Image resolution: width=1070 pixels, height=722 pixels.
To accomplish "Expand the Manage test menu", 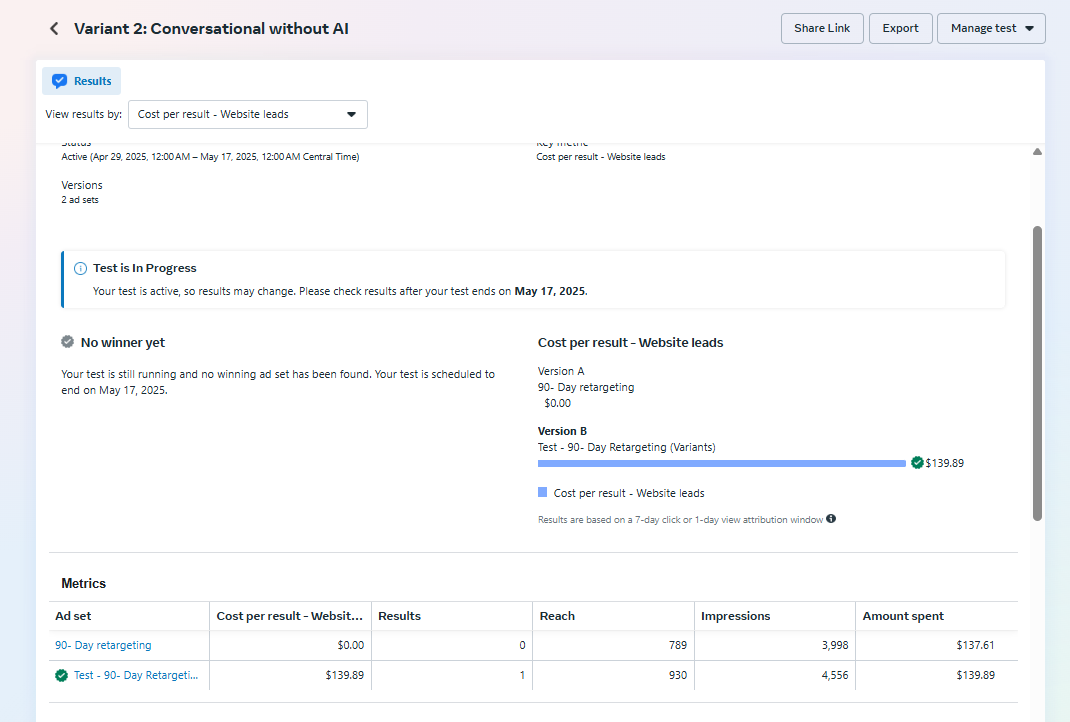I will [991, 29].
